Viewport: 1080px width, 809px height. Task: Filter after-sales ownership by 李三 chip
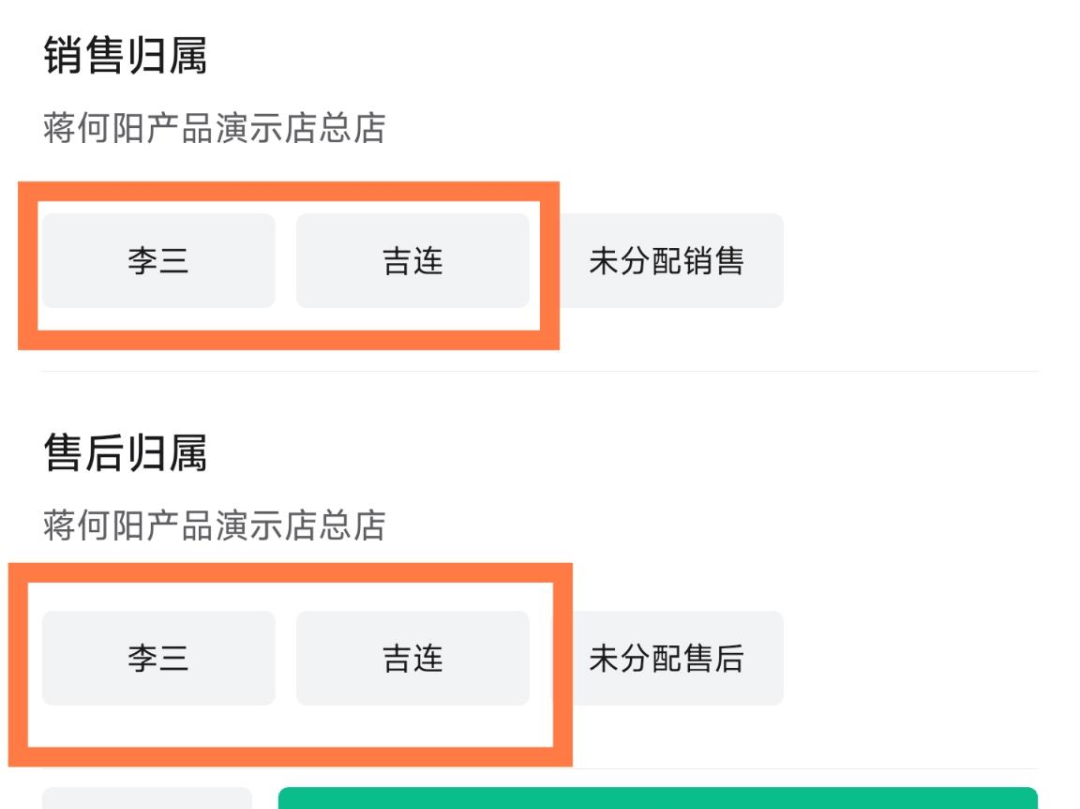158,658
